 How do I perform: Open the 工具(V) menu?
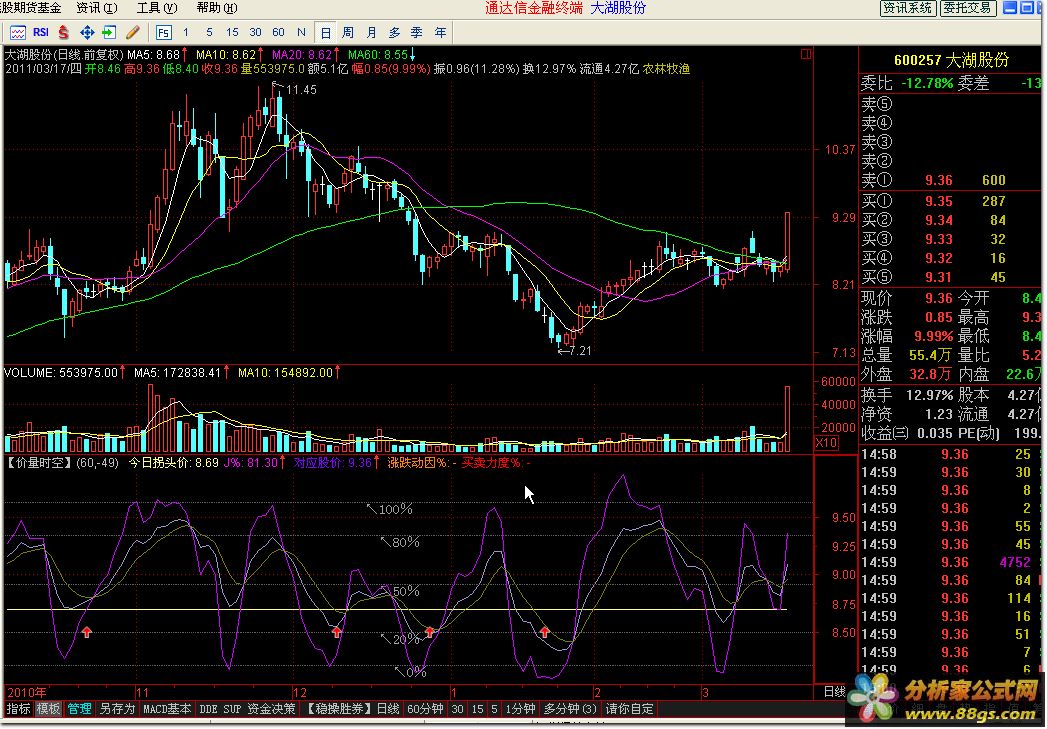tap(157, 8)
